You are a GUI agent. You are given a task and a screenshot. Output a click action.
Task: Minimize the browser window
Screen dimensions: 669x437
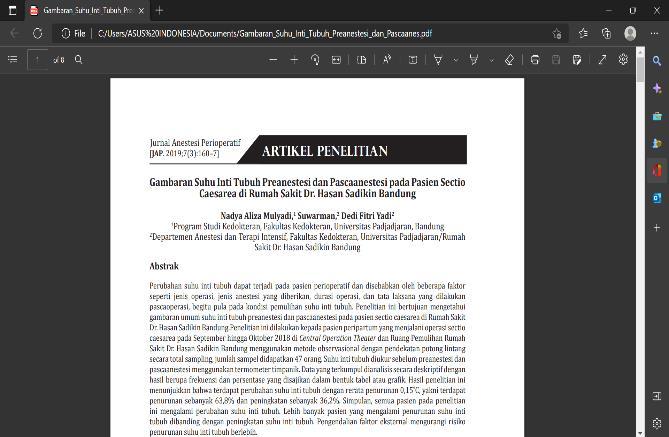(609, 10)
